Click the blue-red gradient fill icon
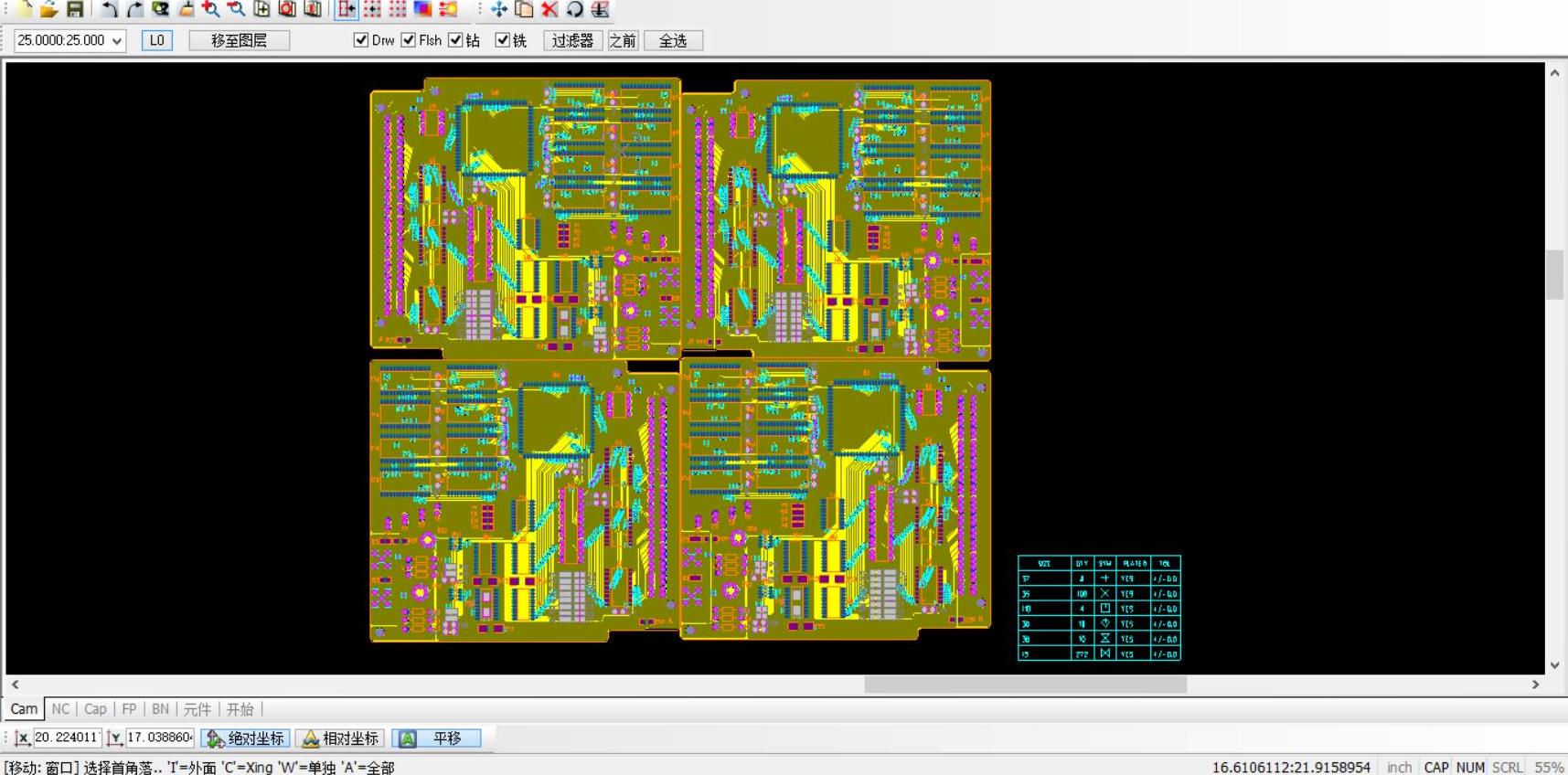The image size is (1568, 775). tap(422, 9)
